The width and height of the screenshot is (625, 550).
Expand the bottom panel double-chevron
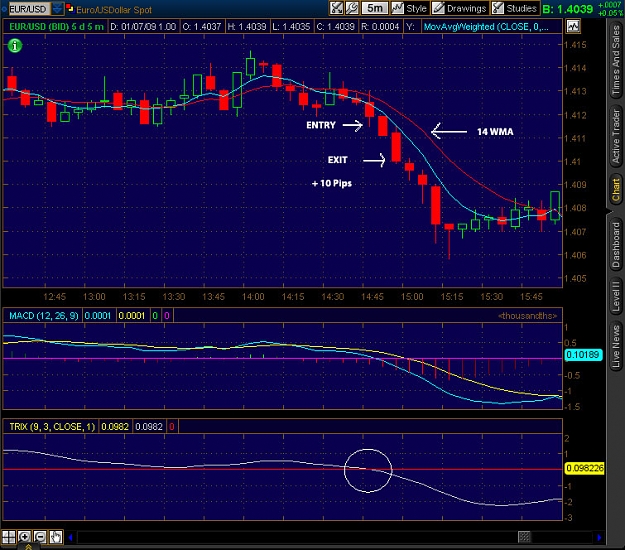(29, 547)
